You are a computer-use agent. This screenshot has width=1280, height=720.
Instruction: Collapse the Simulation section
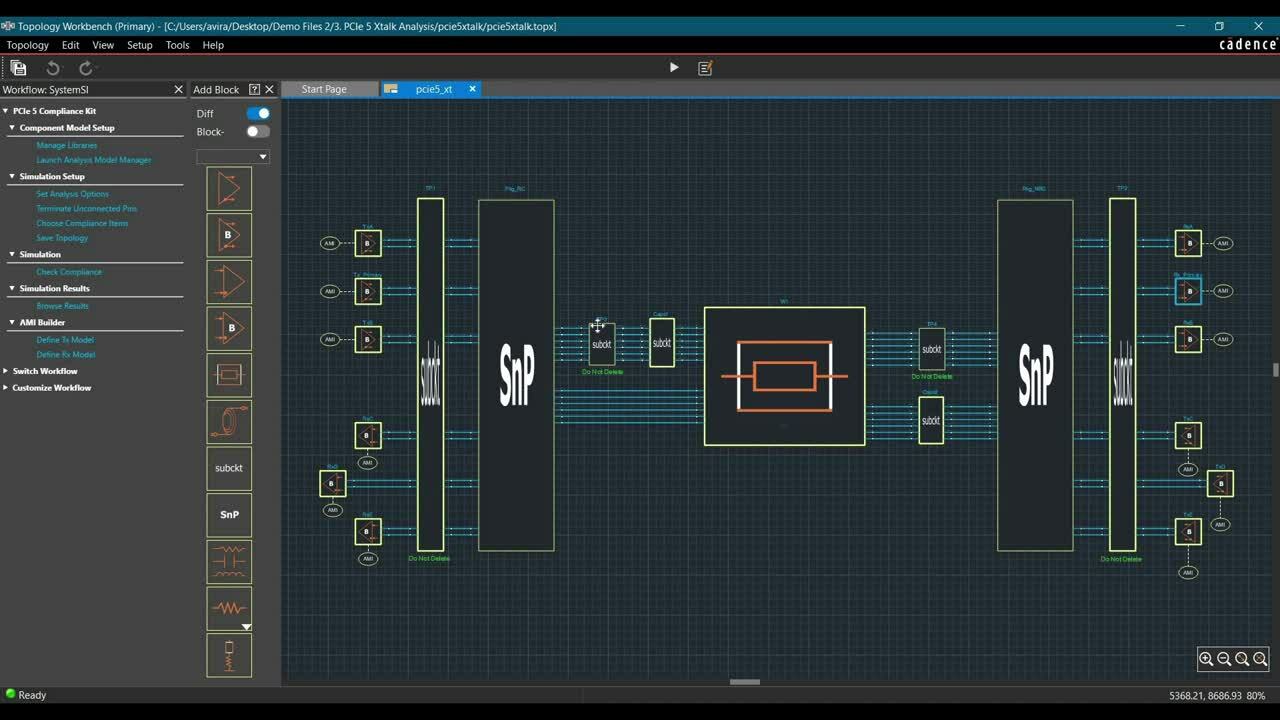tap(12, 254)
